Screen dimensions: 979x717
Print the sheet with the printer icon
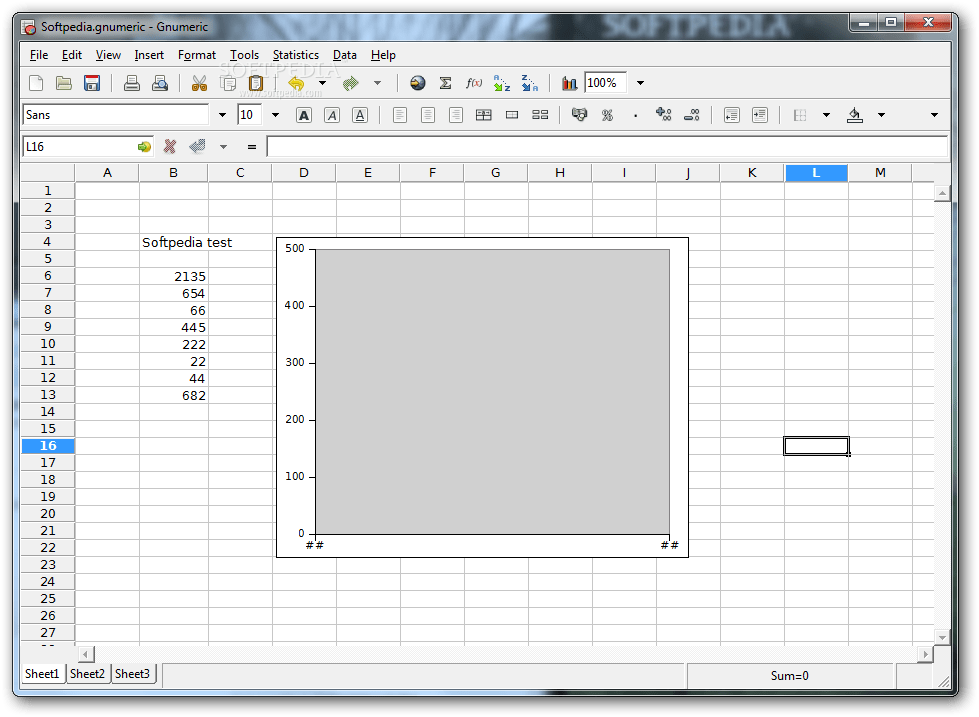(x=132, y=83)
